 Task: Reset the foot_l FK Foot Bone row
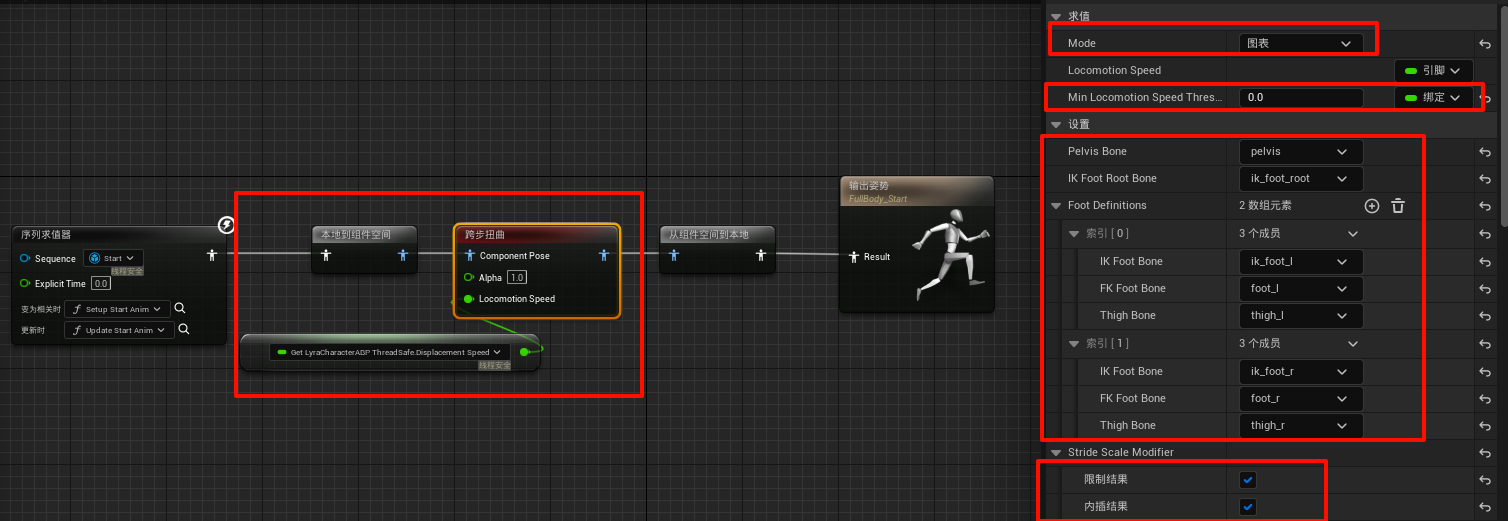(x=1485, y=289)
